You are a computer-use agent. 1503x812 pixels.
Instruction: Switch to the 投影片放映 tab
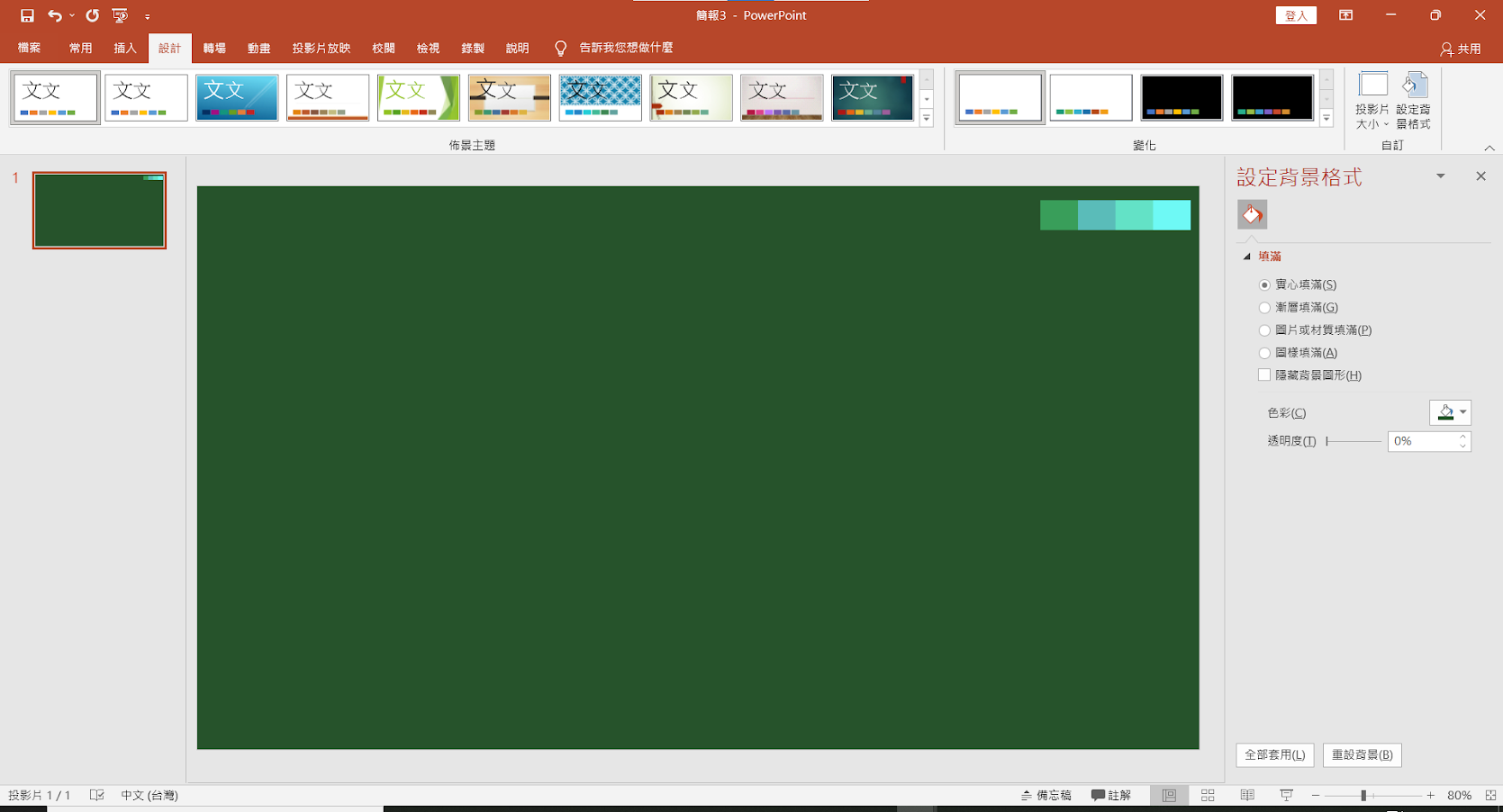321,48
